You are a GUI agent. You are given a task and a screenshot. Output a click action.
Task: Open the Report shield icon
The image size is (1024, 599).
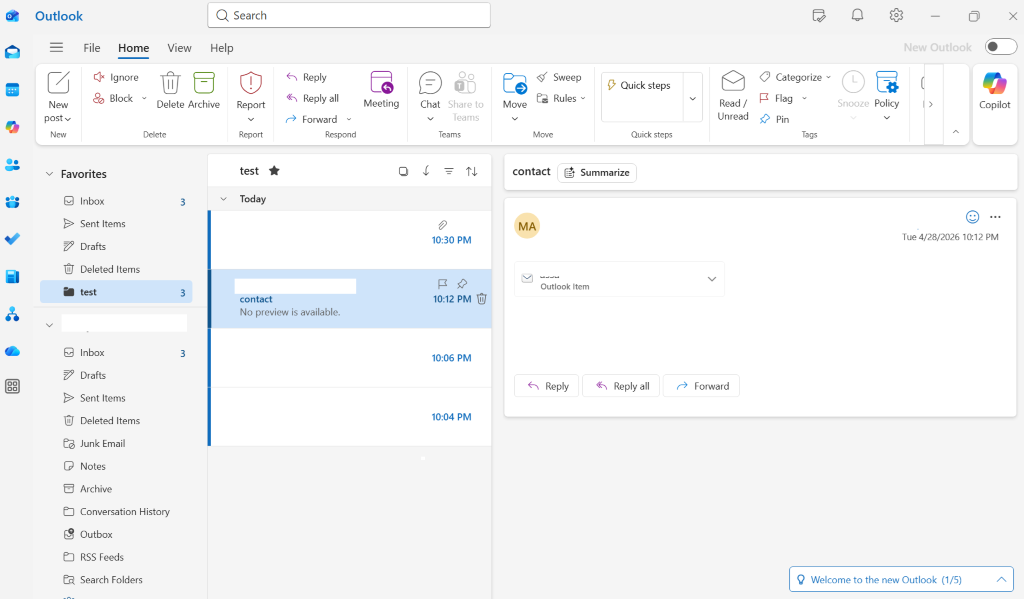pyautogui.click(x=251, y=83)
